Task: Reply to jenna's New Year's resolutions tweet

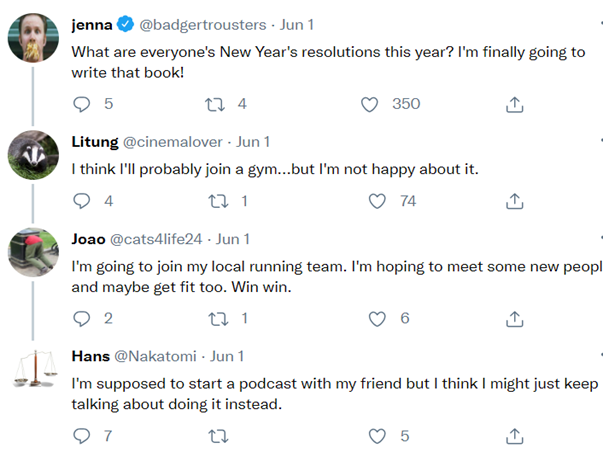Action: click(x=82, y=104)
